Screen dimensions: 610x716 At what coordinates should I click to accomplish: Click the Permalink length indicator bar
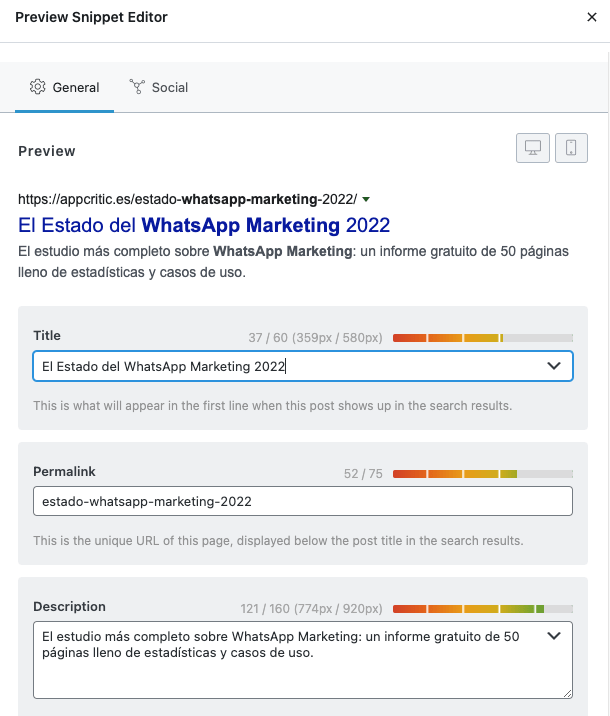tap(483, 473)
